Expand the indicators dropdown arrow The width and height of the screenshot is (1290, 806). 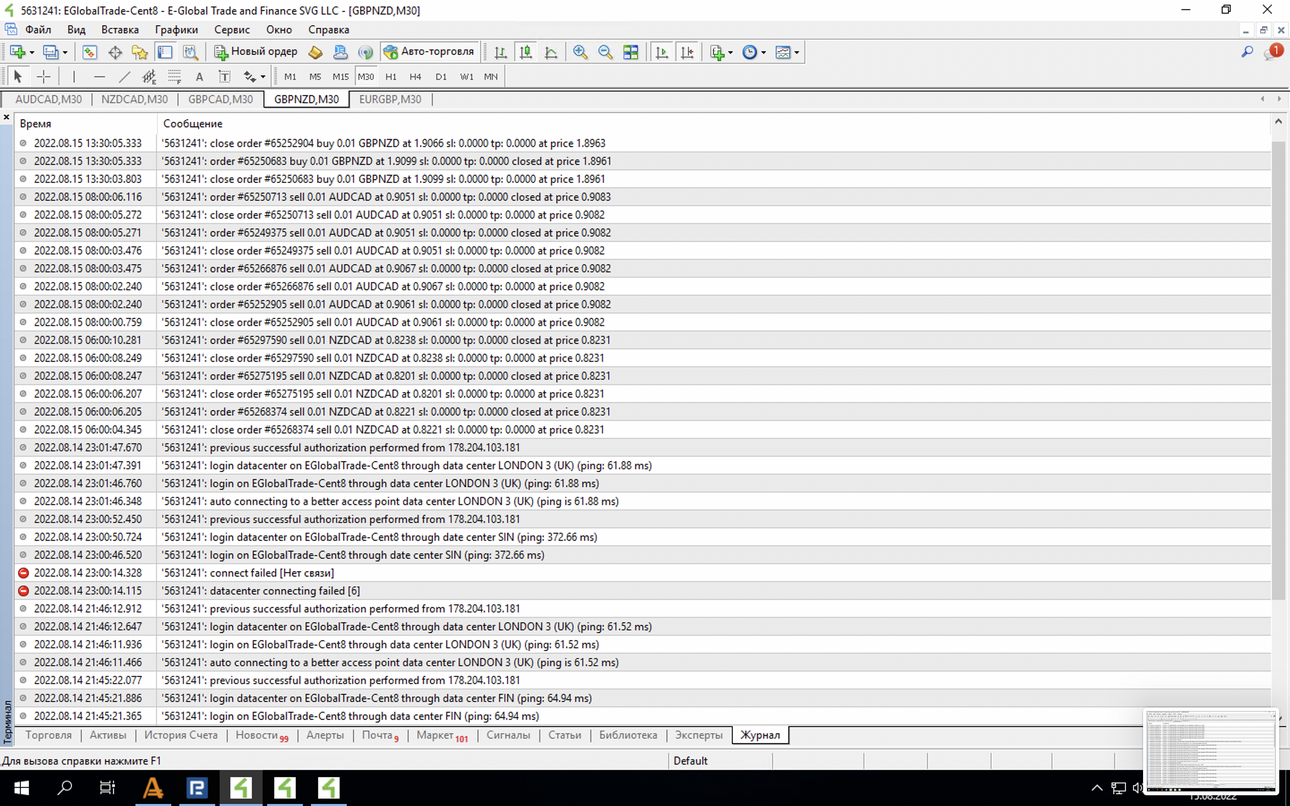pos(731,52)
